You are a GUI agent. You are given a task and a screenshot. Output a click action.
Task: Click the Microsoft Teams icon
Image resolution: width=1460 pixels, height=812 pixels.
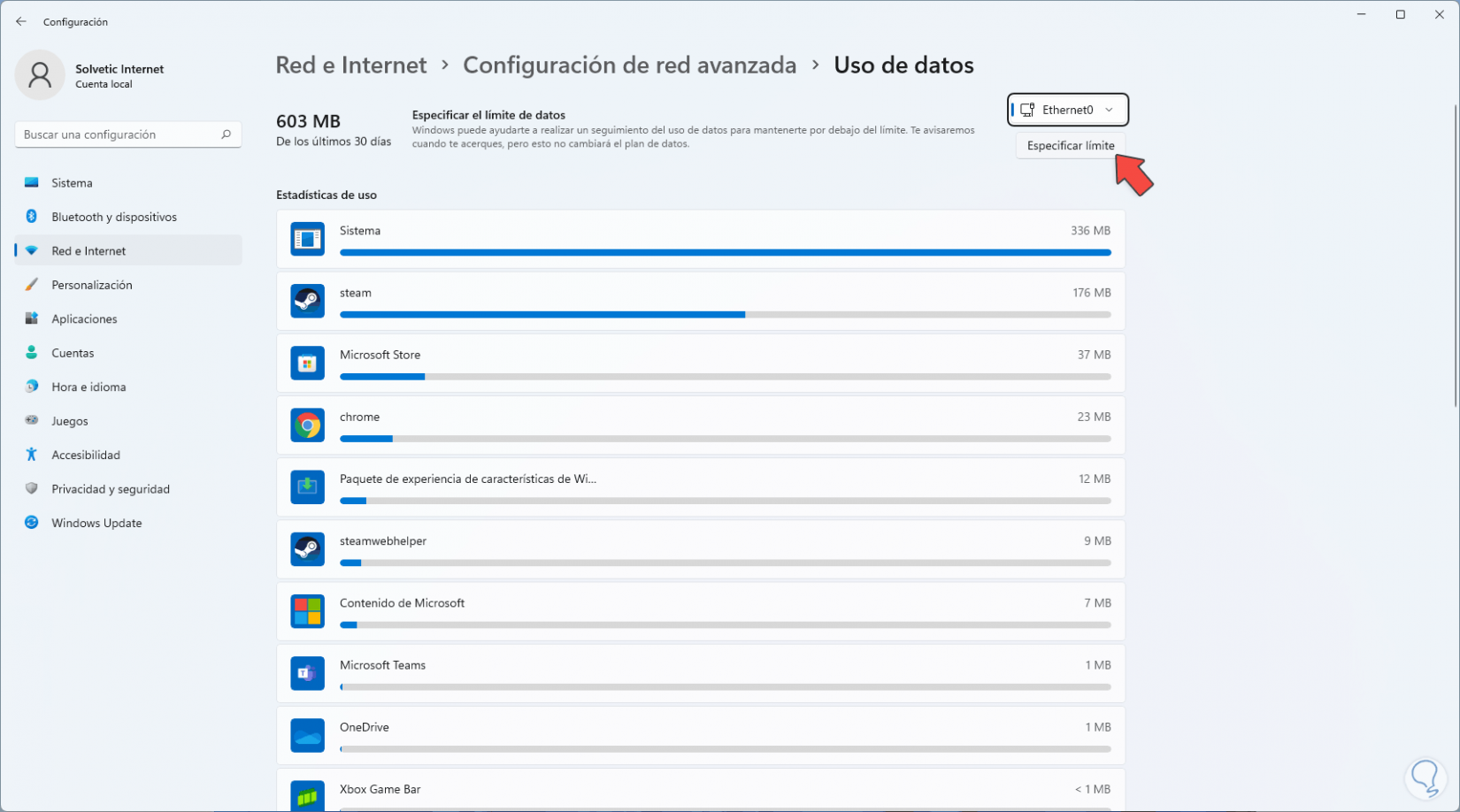click(x=308, y=673)
